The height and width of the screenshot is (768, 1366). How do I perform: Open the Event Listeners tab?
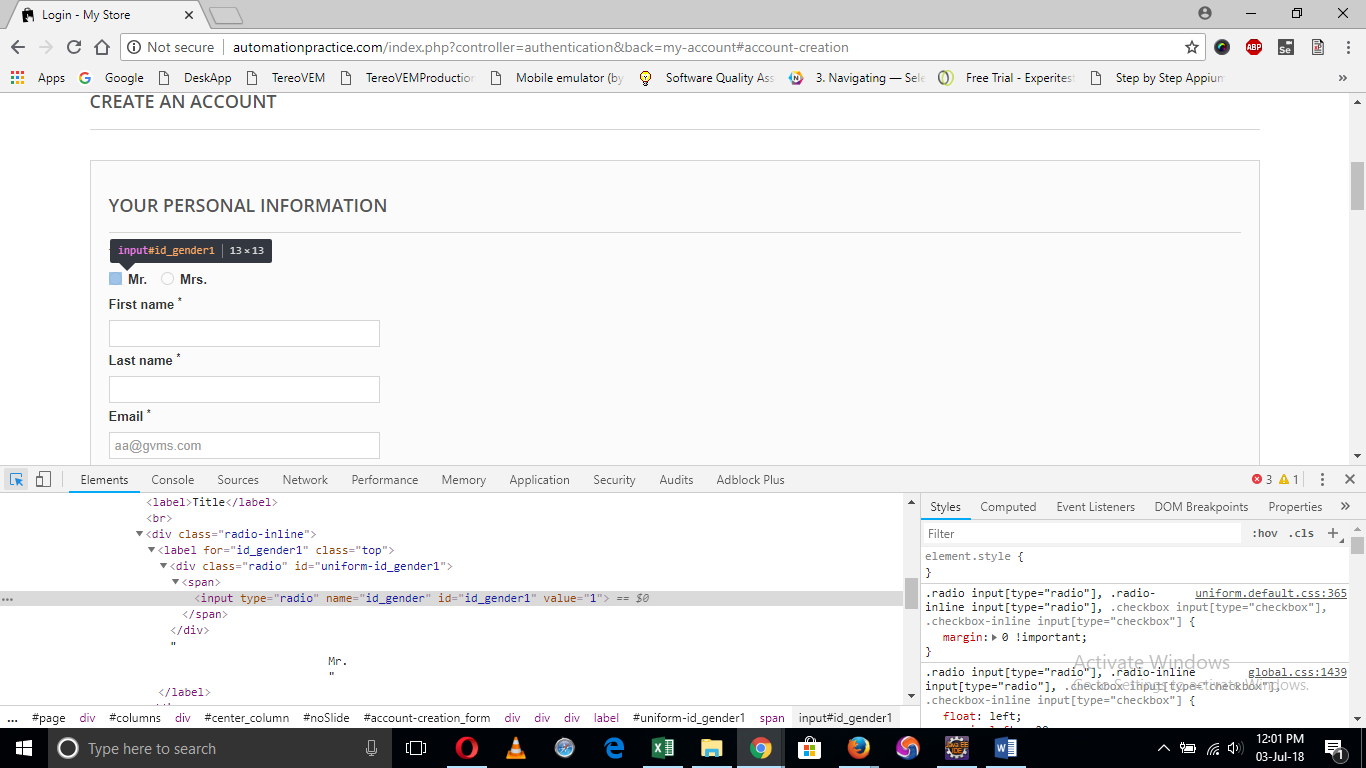tap(1096, 507)
